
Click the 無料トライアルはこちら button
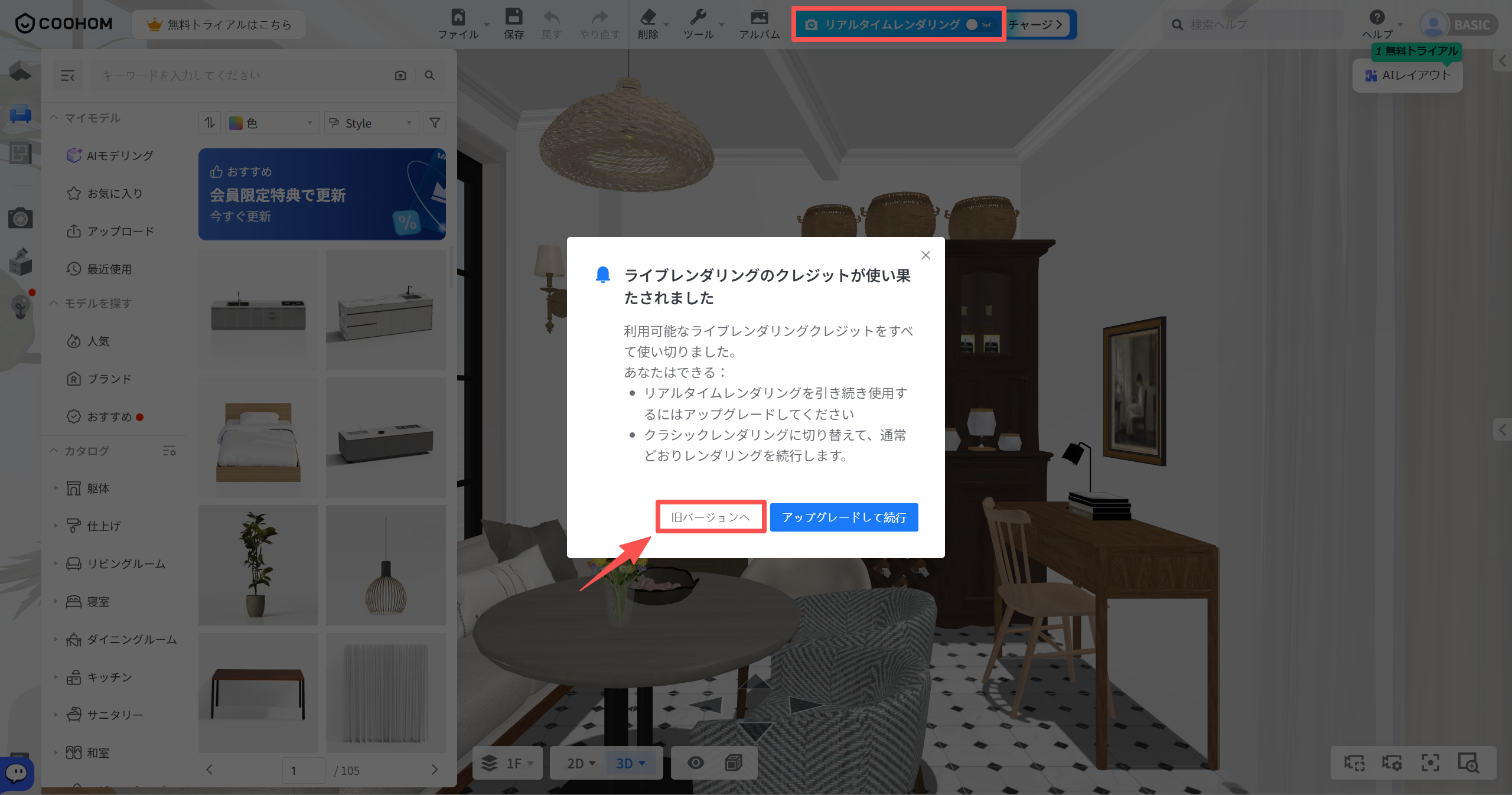click(219, 25)
